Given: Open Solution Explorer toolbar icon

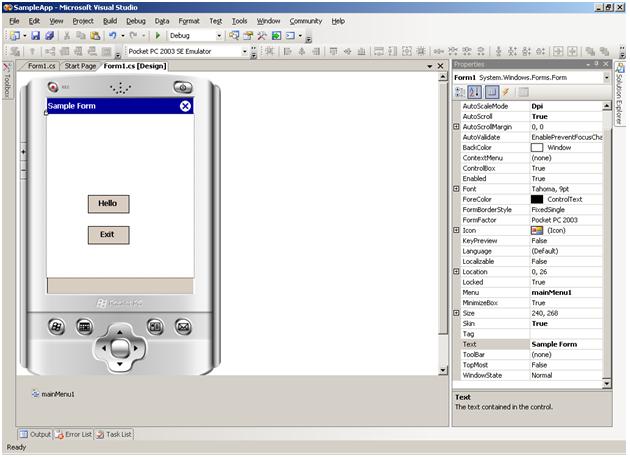Looking at the screenshot, I should click(x=234, y=36).
